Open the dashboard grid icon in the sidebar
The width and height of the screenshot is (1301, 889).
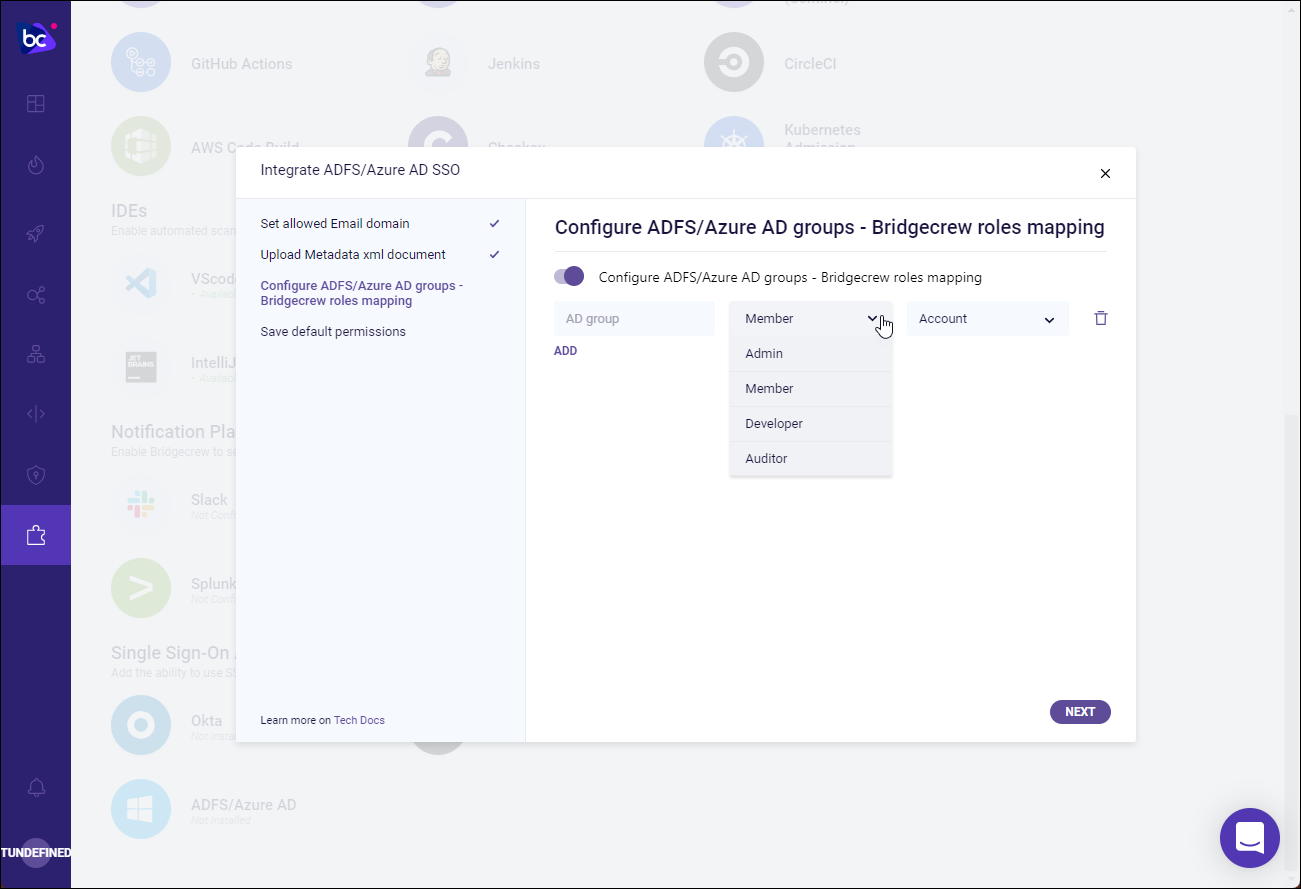point(36,104)
